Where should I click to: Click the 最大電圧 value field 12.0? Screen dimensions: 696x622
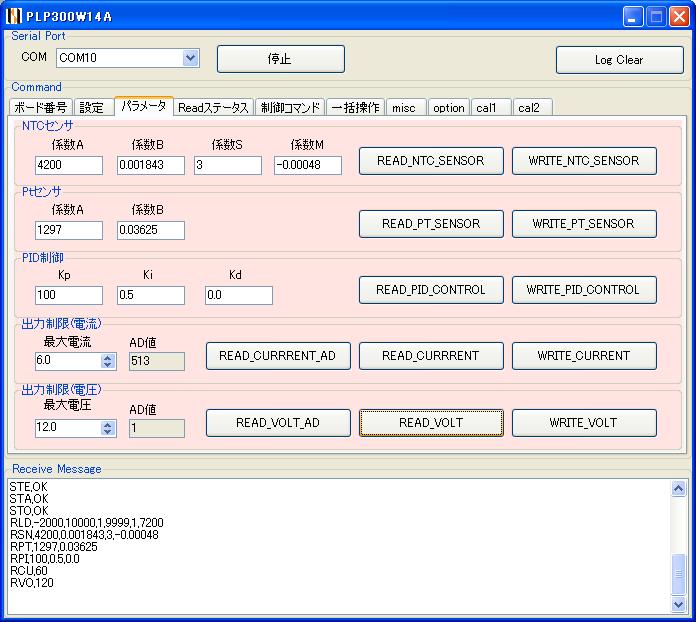68,428
